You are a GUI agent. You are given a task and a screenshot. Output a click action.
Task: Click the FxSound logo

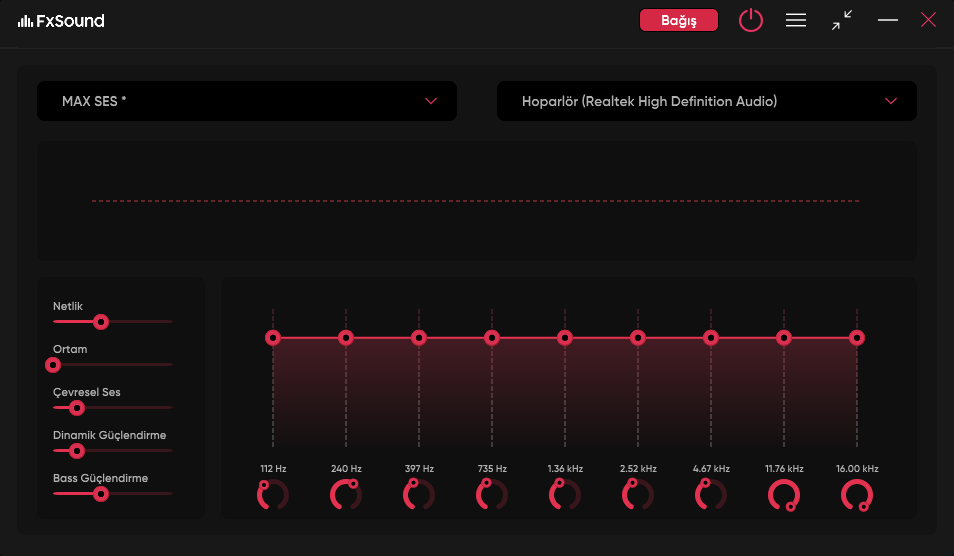point(61,21)
